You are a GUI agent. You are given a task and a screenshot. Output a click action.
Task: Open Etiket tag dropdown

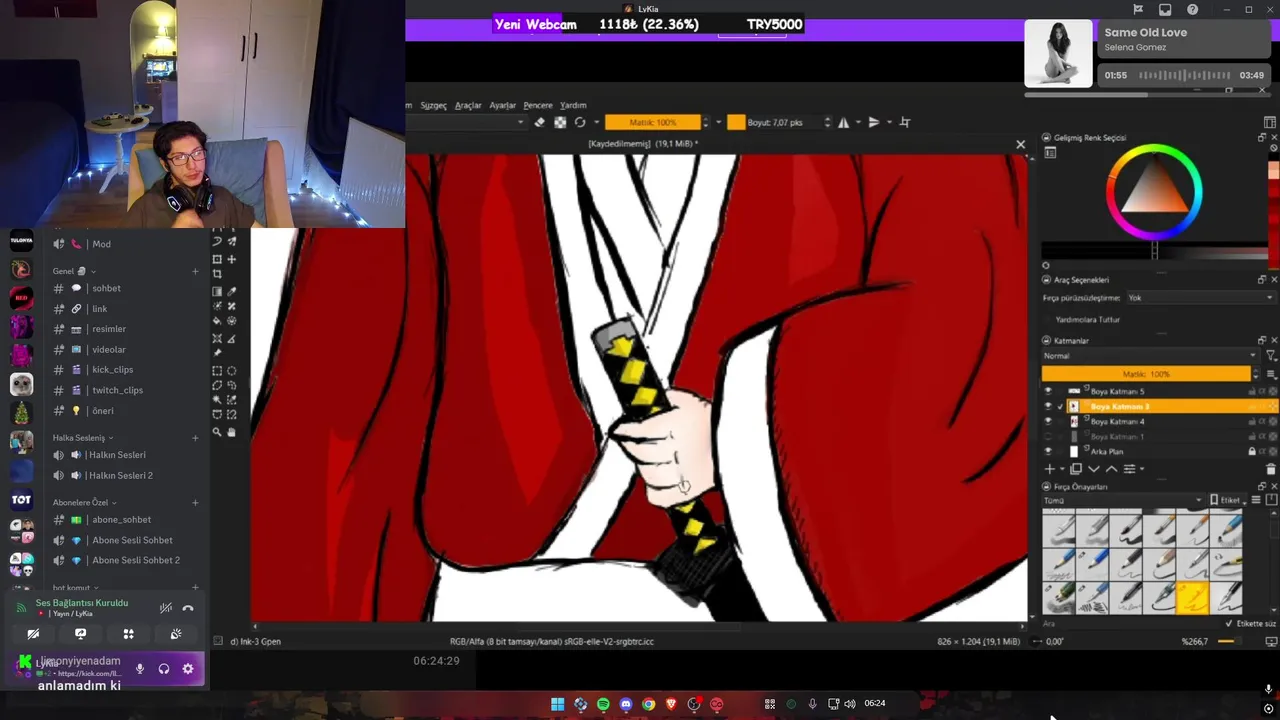[1226, 500]
